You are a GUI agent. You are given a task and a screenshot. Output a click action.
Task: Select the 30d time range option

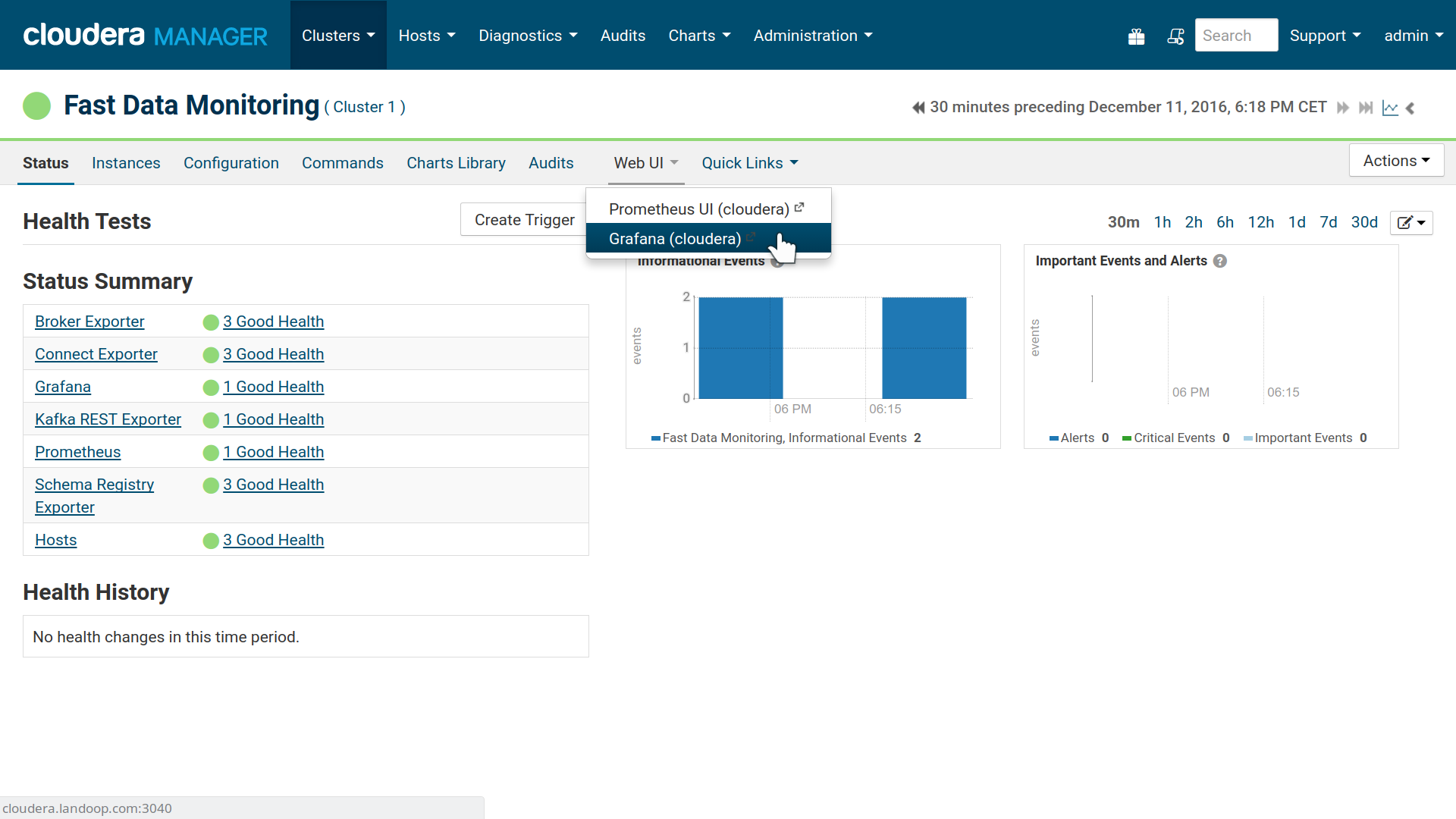click(1363, 222)
